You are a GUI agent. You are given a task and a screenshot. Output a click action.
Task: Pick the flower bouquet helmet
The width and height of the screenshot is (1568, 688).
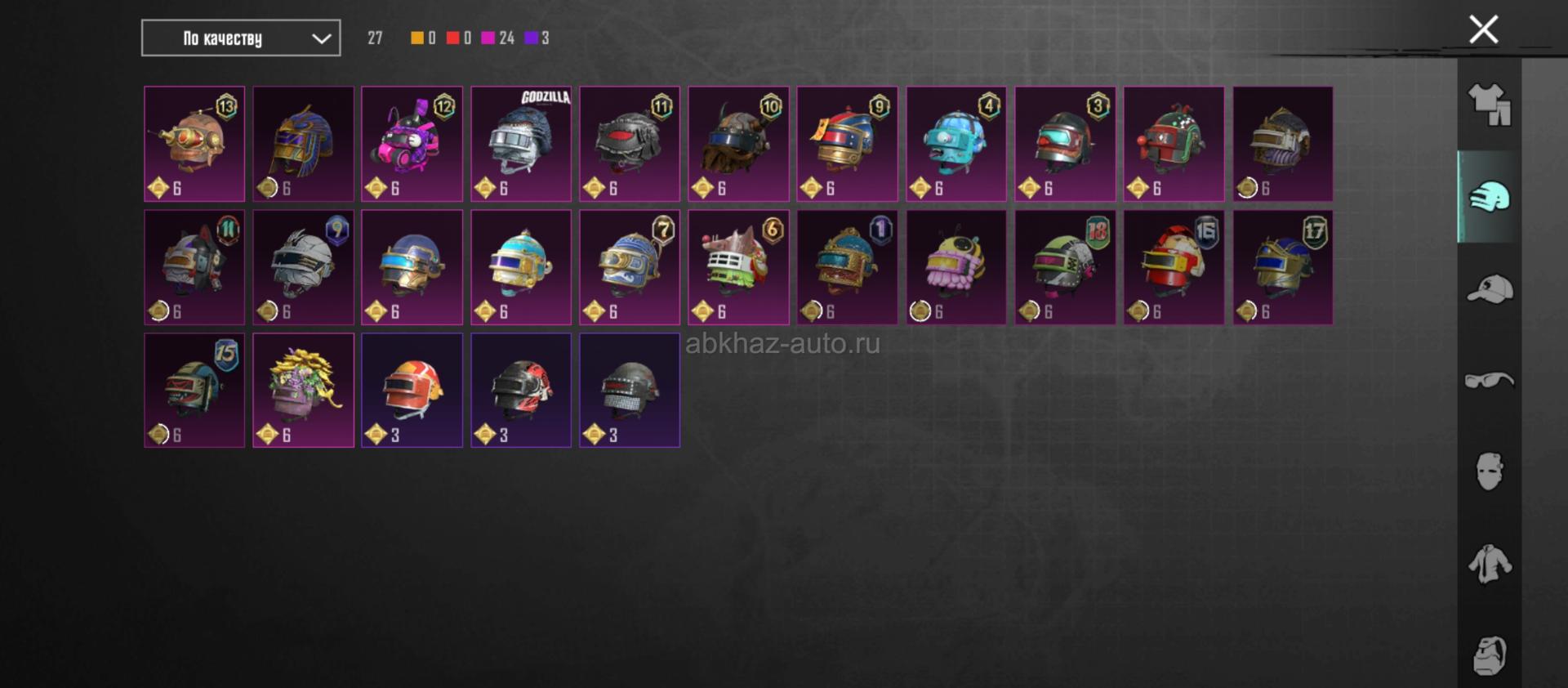303,390
